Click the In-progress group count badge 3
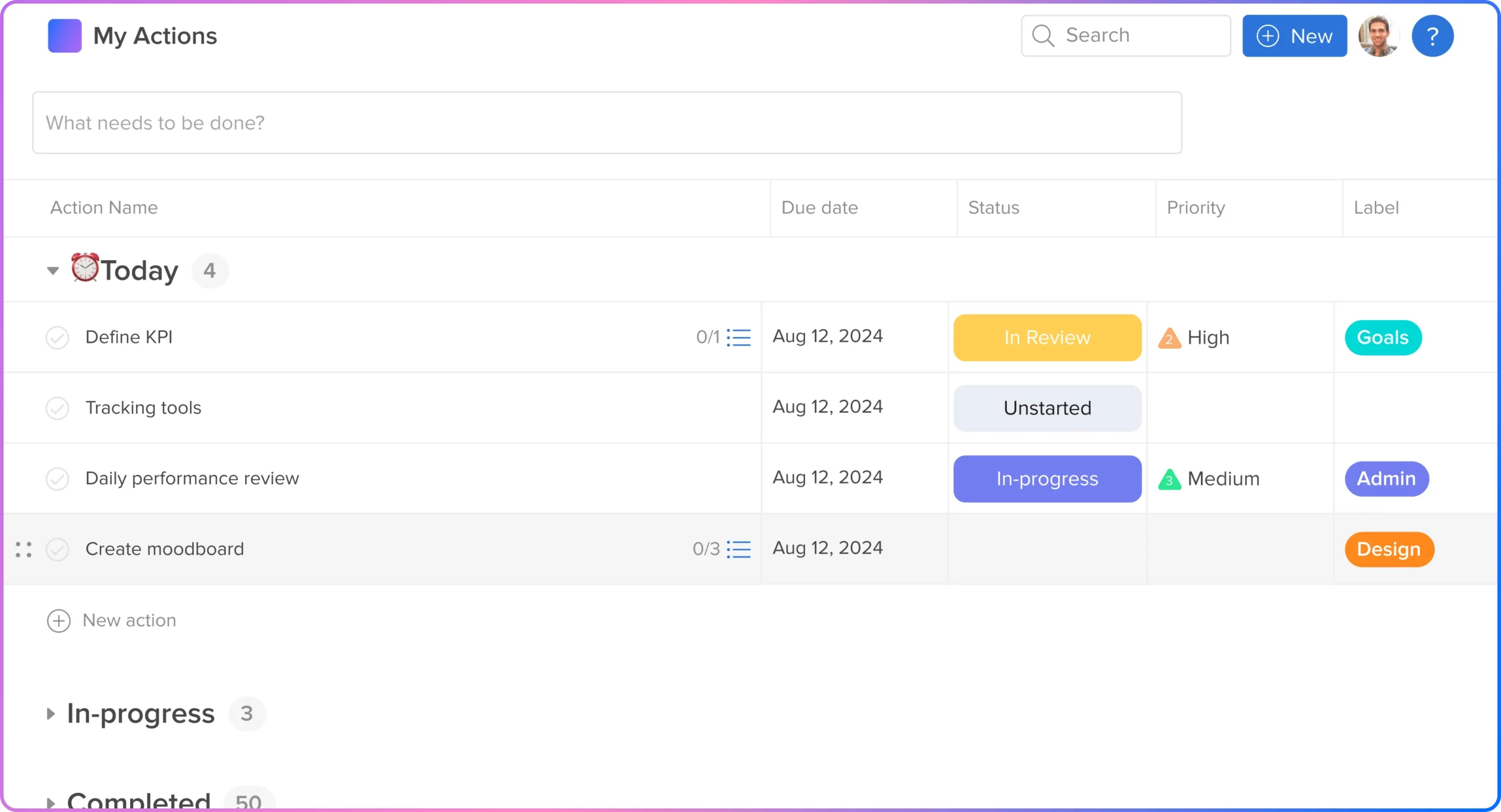Viewport: 1501px width, 812px height. [x=247, y=714]
